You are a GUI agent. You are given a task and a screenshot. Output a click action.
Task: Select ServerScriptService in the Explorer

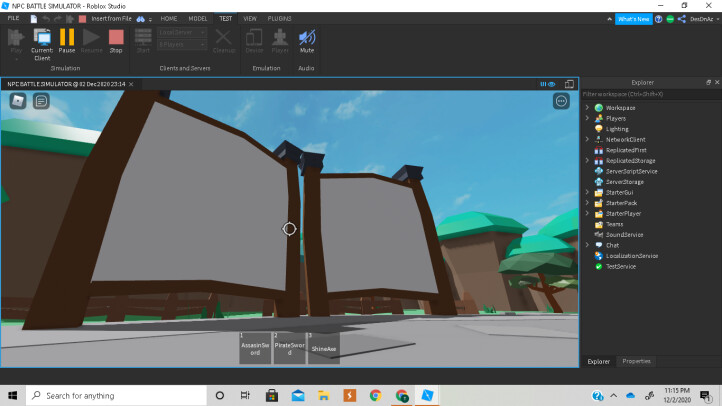tap(631, 171)
